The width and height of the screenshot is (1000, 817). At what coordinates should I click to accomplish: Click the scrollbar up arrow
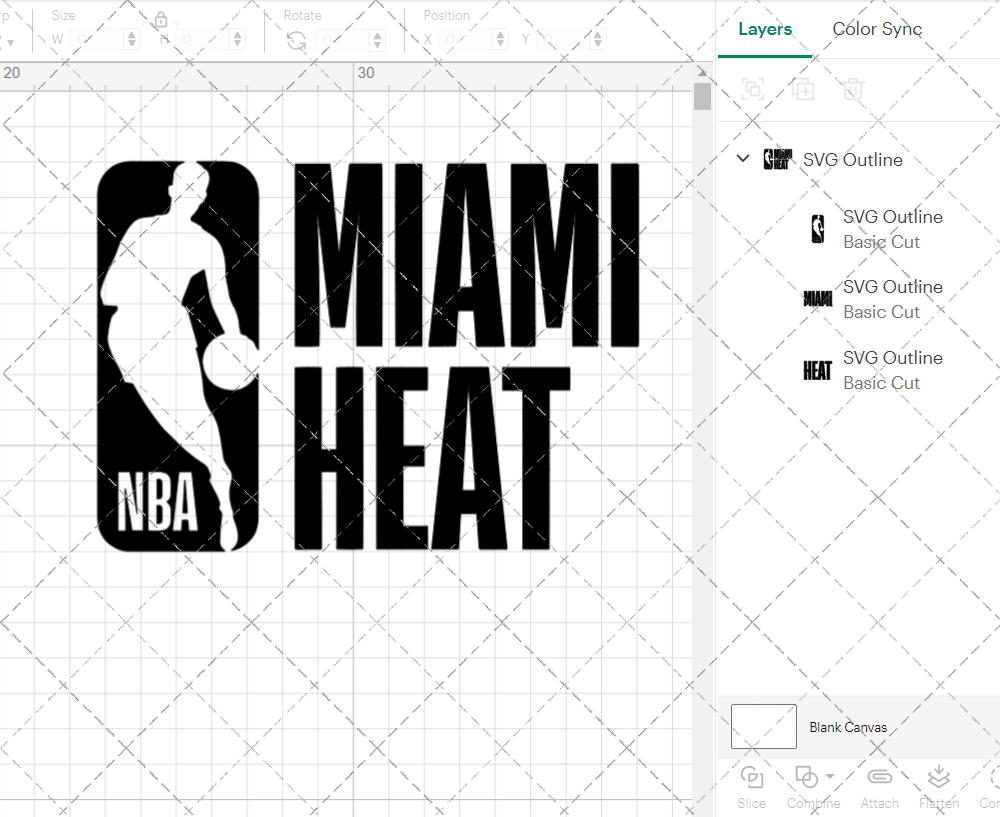pyautogui.click(x=702, y=71)
